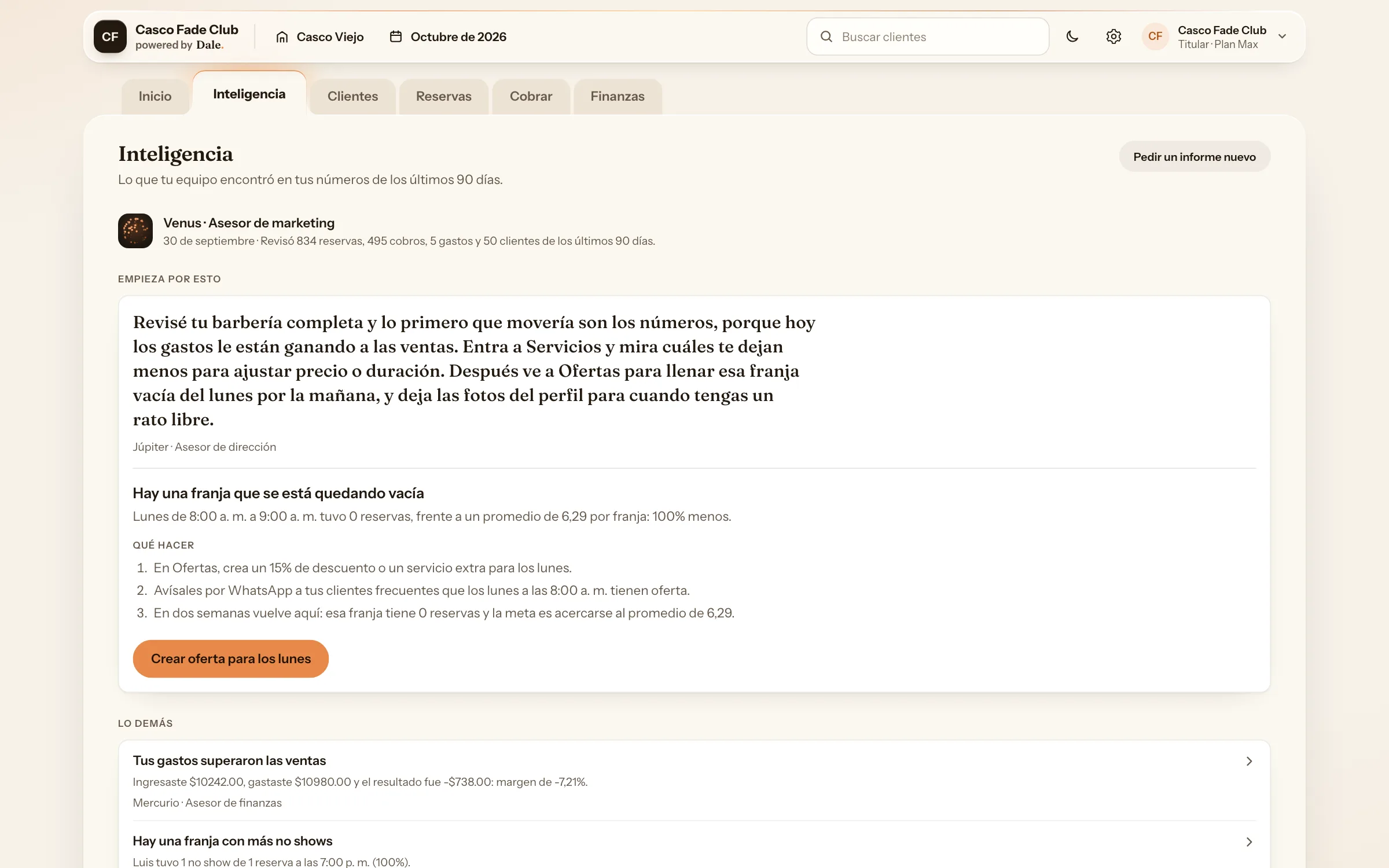Click the home icon beside Casco Viejo
The height and width of the screenshot is (868, 1389).
point(282,36)
